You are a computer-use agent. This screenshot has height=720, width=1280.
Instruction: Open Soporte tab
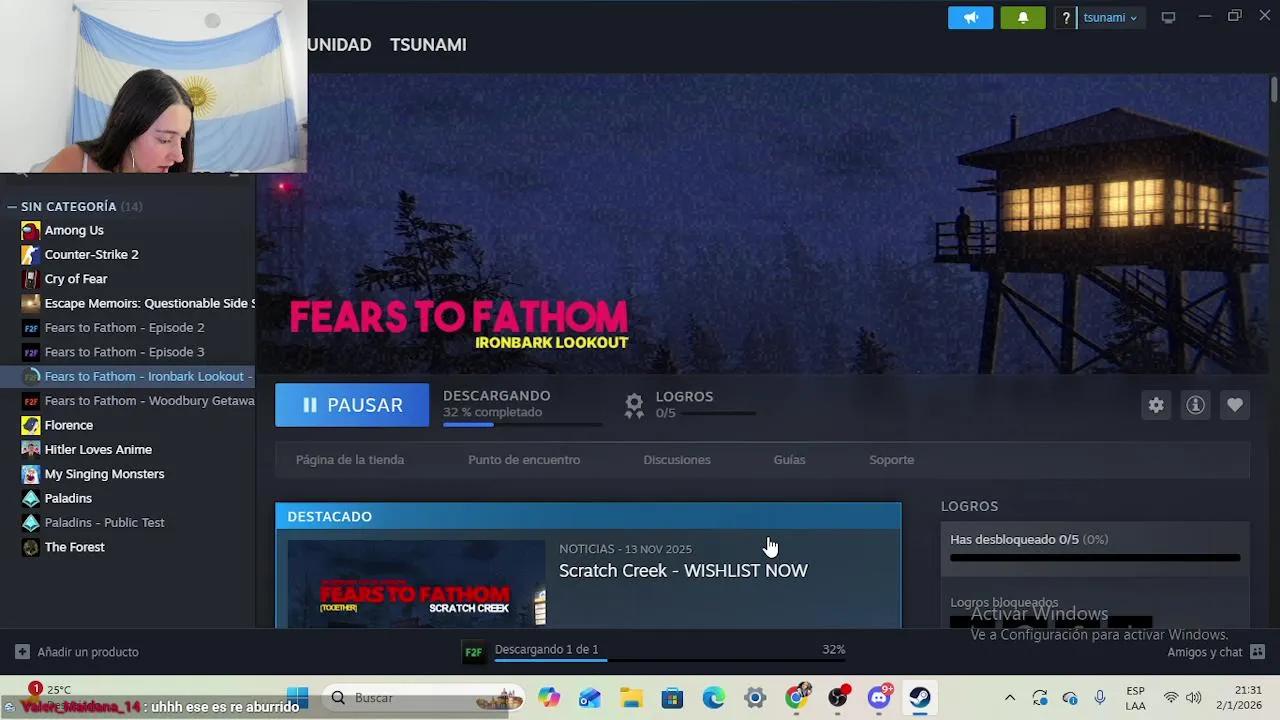tap(891, 460)
